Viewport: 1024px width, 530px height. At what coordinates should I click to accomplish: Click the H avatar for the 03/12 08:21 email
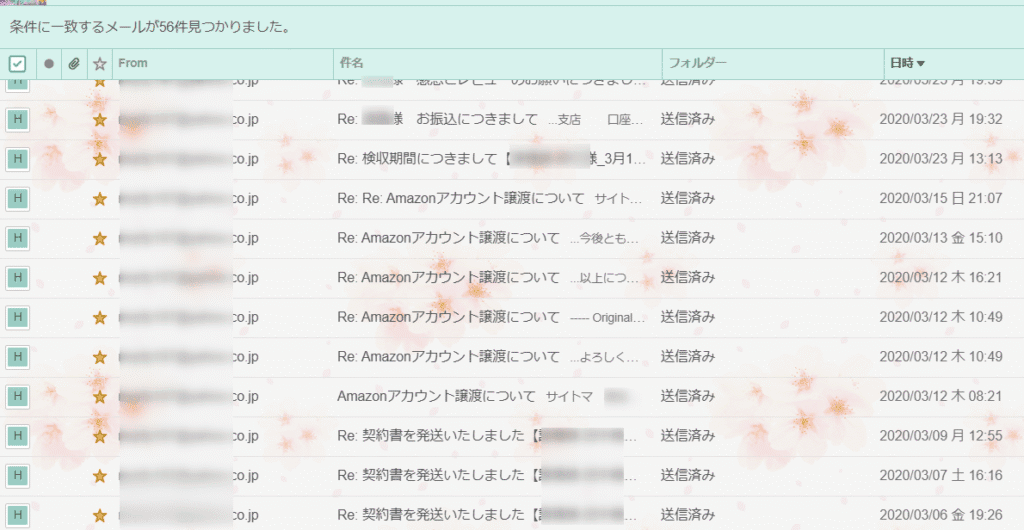pyautogui.click(x=17, y=397)
